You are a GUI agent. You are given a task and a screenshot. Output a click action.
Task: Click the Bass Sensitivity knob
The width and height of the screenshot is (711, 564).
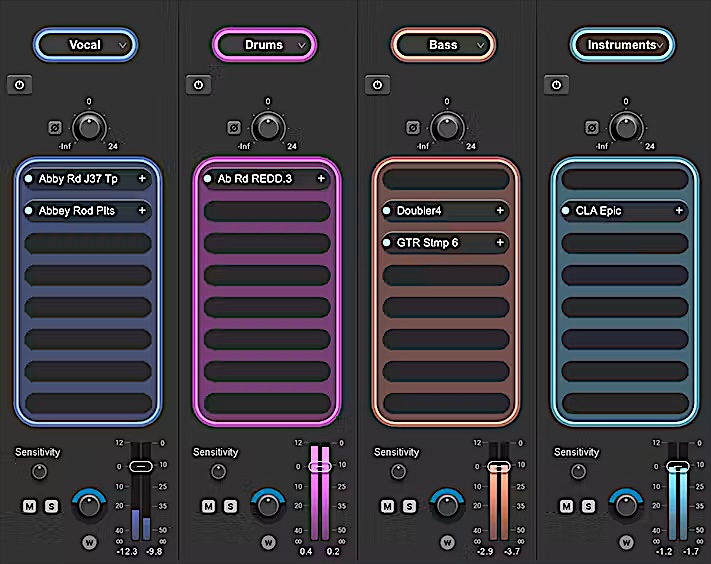point(399,472)
